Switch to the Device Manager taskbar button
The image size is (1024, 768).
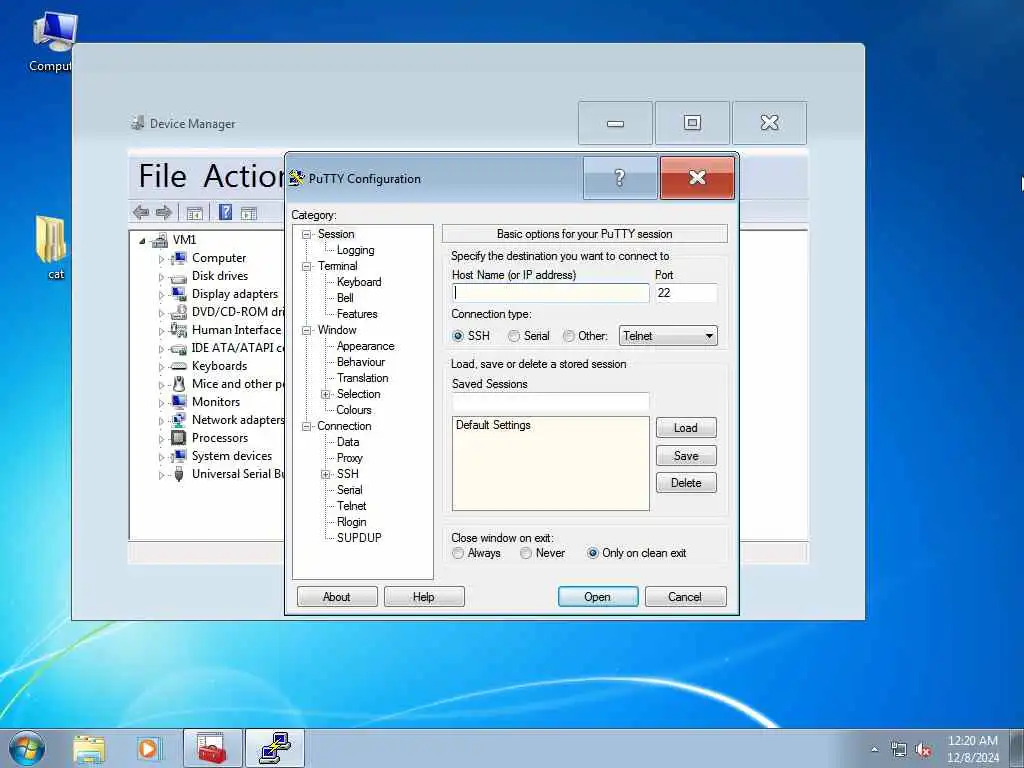tap(212, 748)
